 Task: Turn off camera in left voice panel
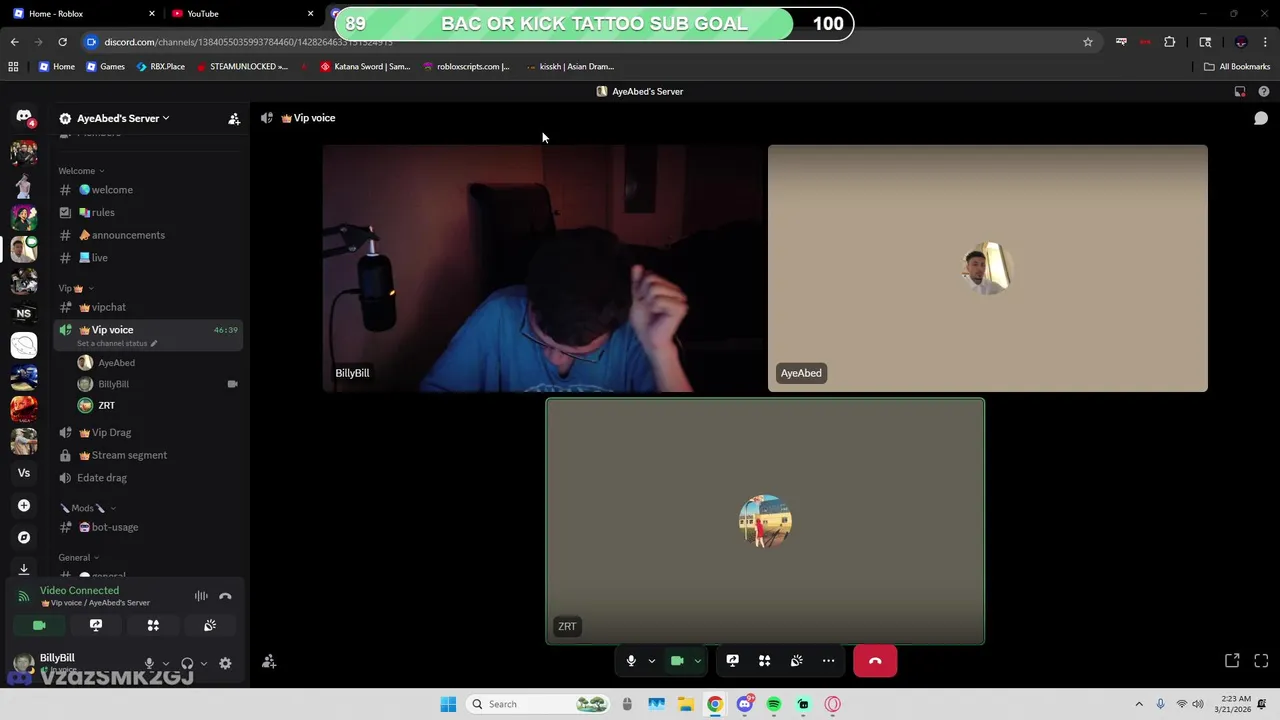pyautogui.click(x=39, y=625)
